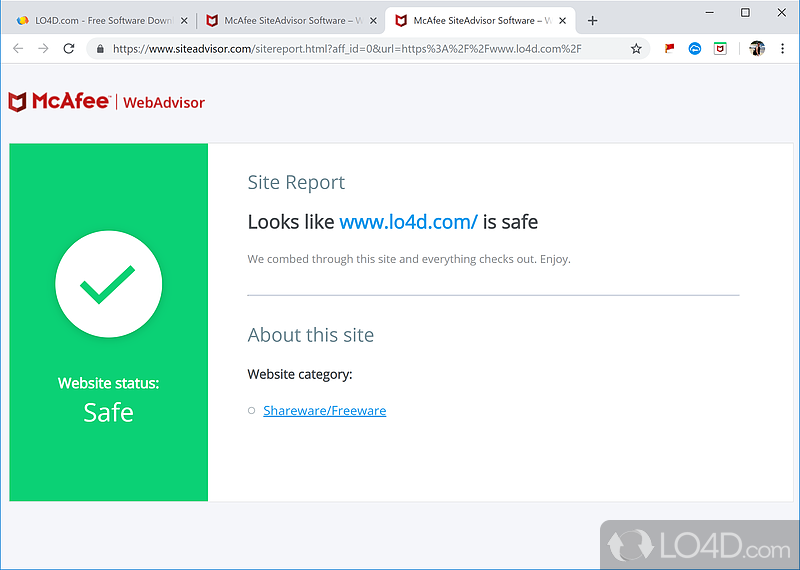Close the LO4D.com tab

coord(184,21)
